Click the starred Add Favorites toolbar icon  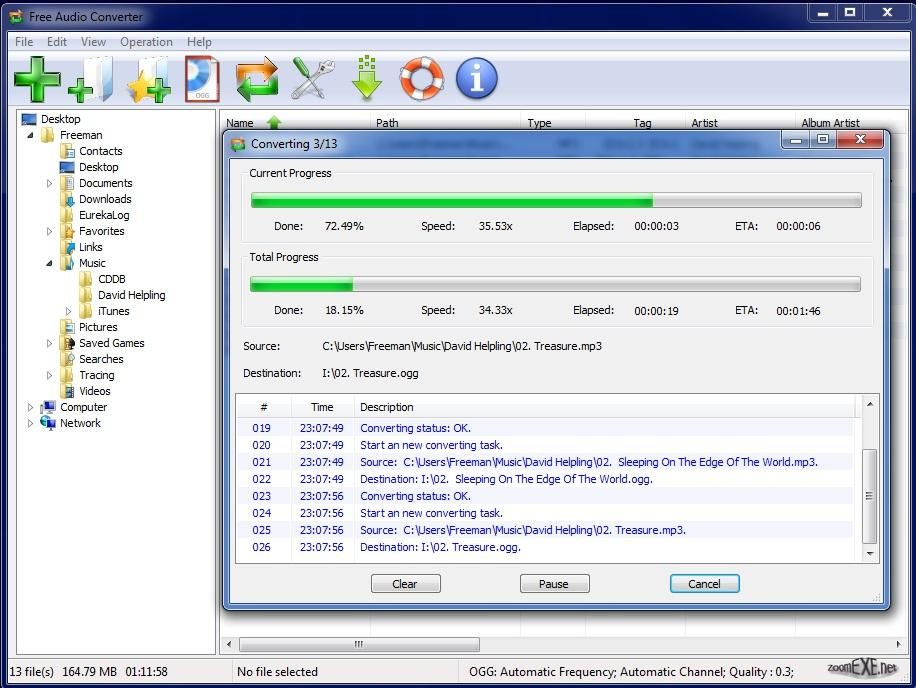tap(148, 79)
